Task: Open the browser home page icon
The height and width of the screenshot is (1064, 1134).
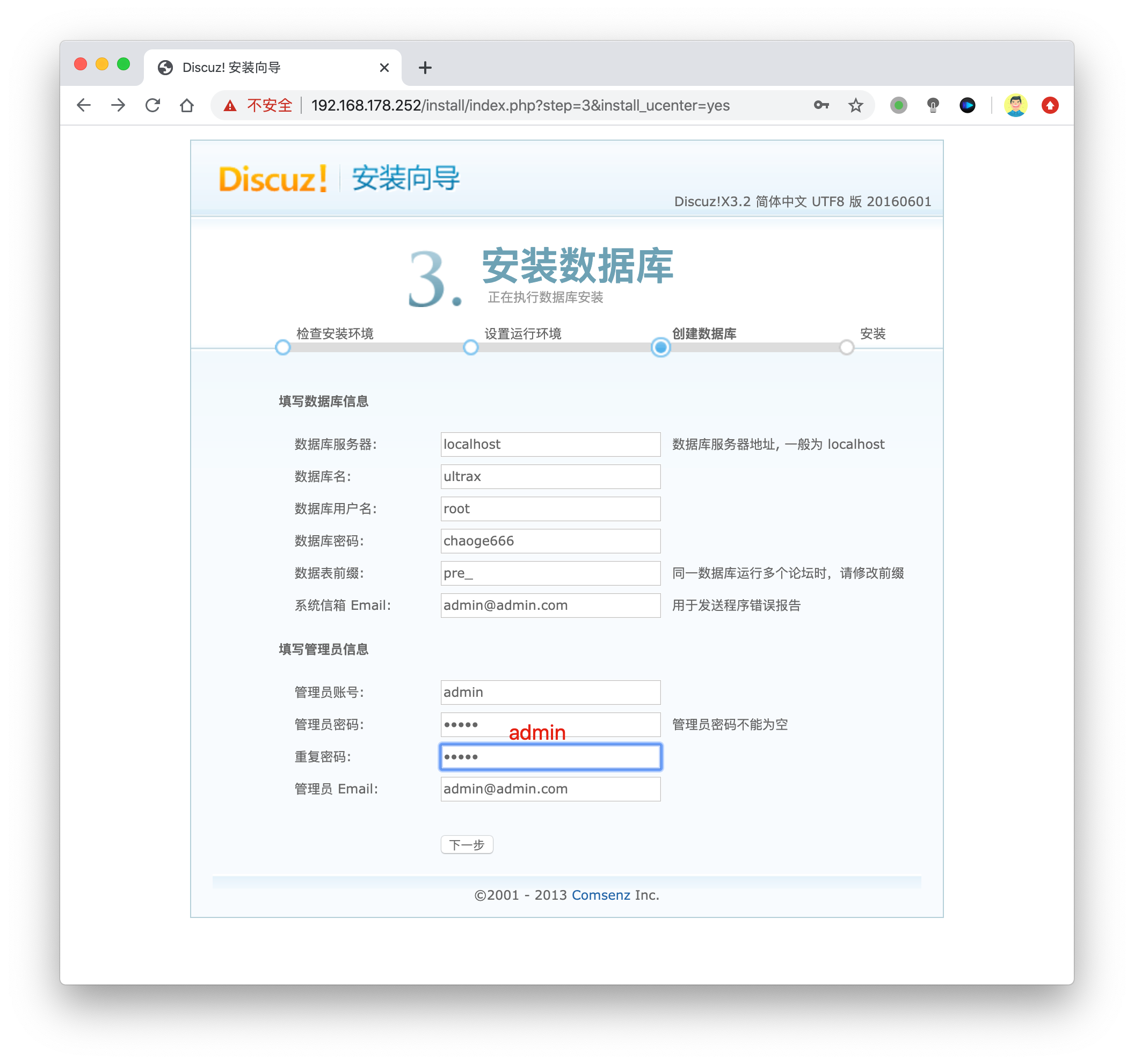Action: (186, 105)
